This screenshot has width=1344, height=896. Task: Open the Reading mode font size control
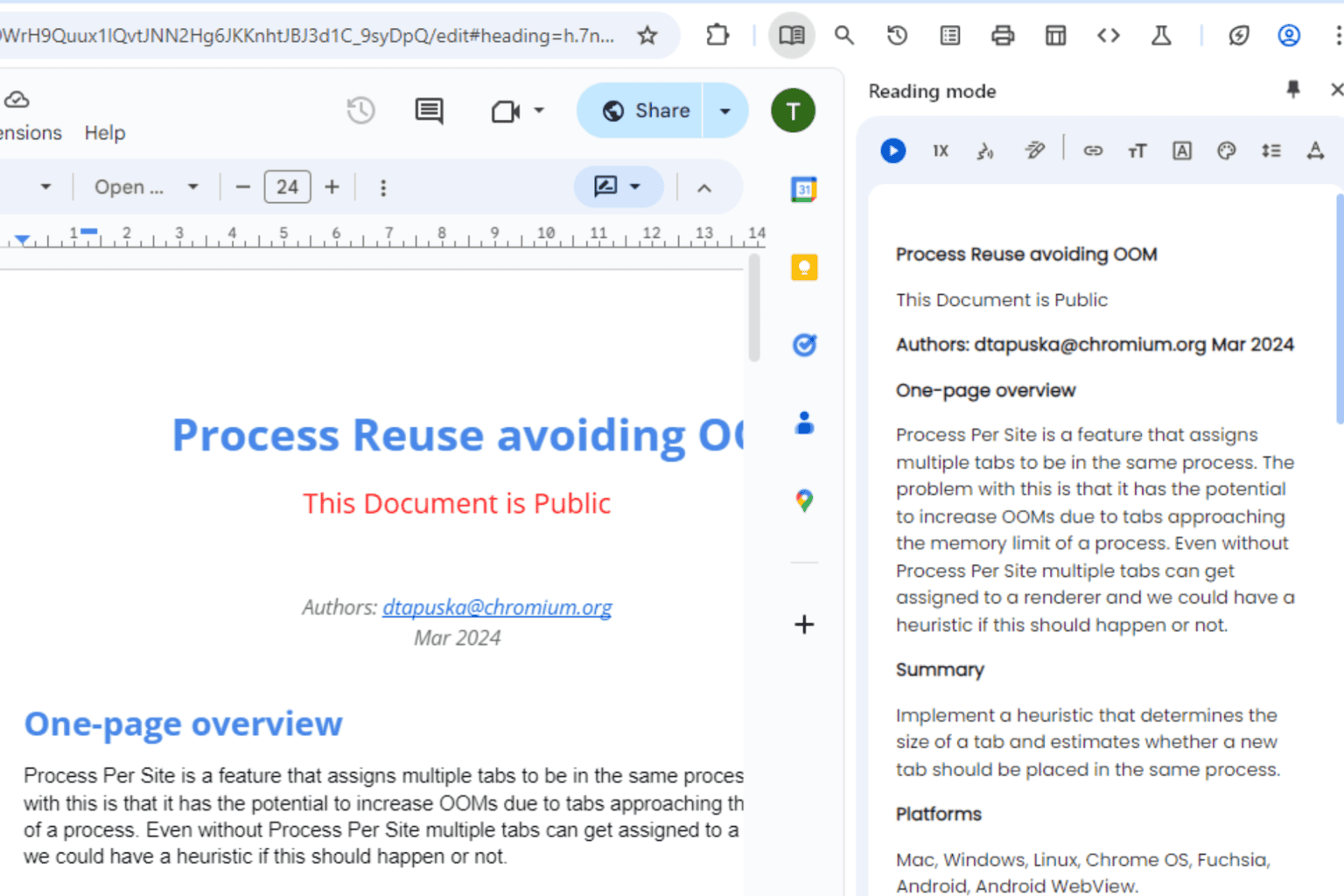pyautogui.click(x=1137, y=150)
